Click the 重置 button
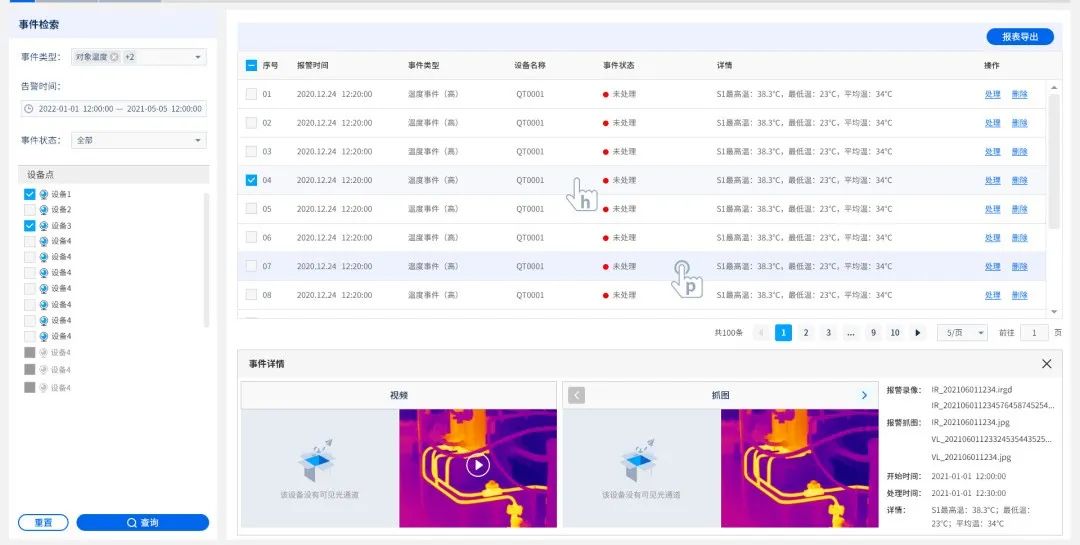This screenshot has width=1080, height=545. pos(43,522)
